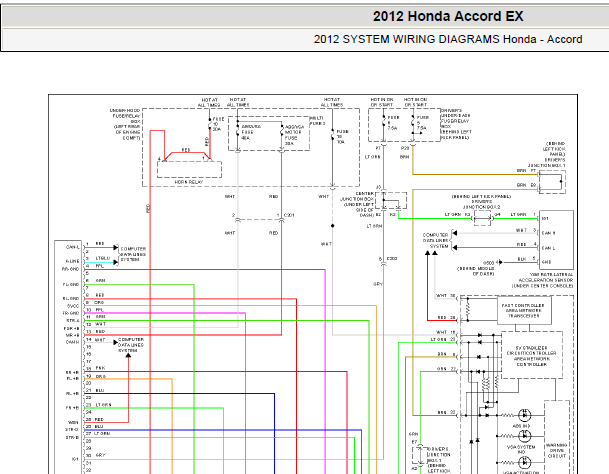Click the 'MR+B' pin label
This screenshot has height=474, width=609.
tap(72, 335)
